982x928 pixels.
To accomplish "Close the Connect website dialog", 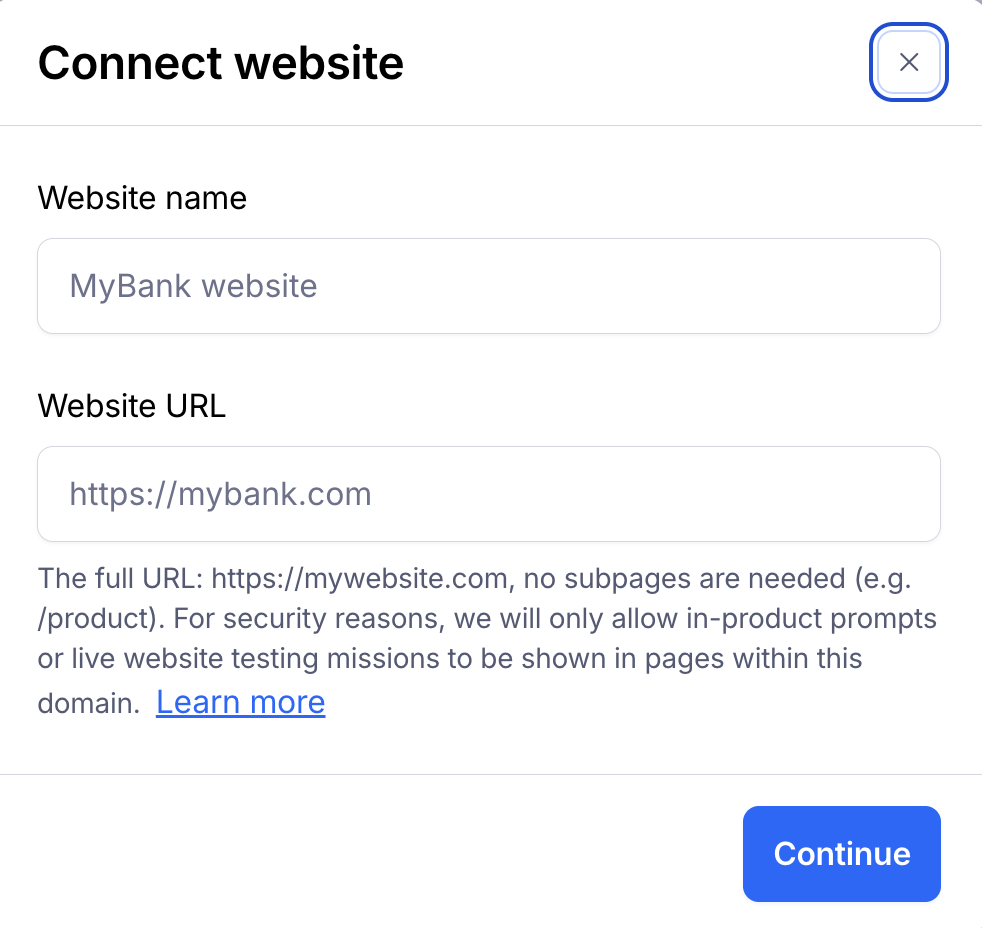I will (x=908, y=62).
